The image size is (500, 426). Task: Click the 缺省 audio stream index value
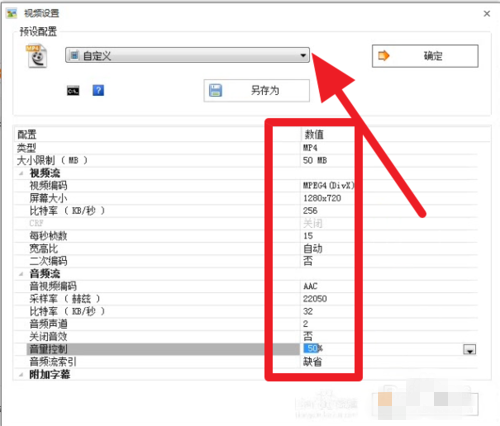(313, 362)
